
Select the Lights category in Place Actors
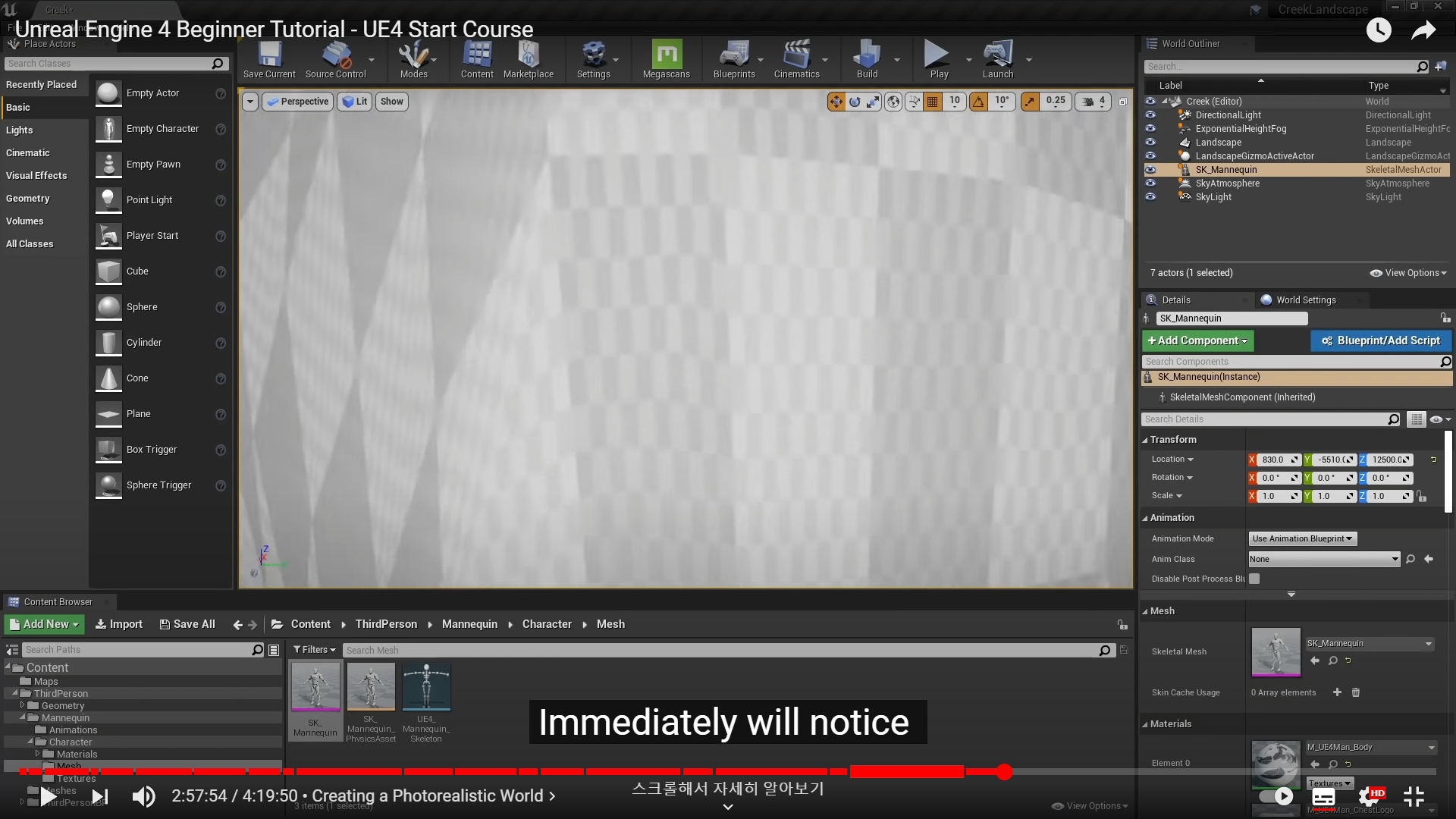click(x=20, y=130)
